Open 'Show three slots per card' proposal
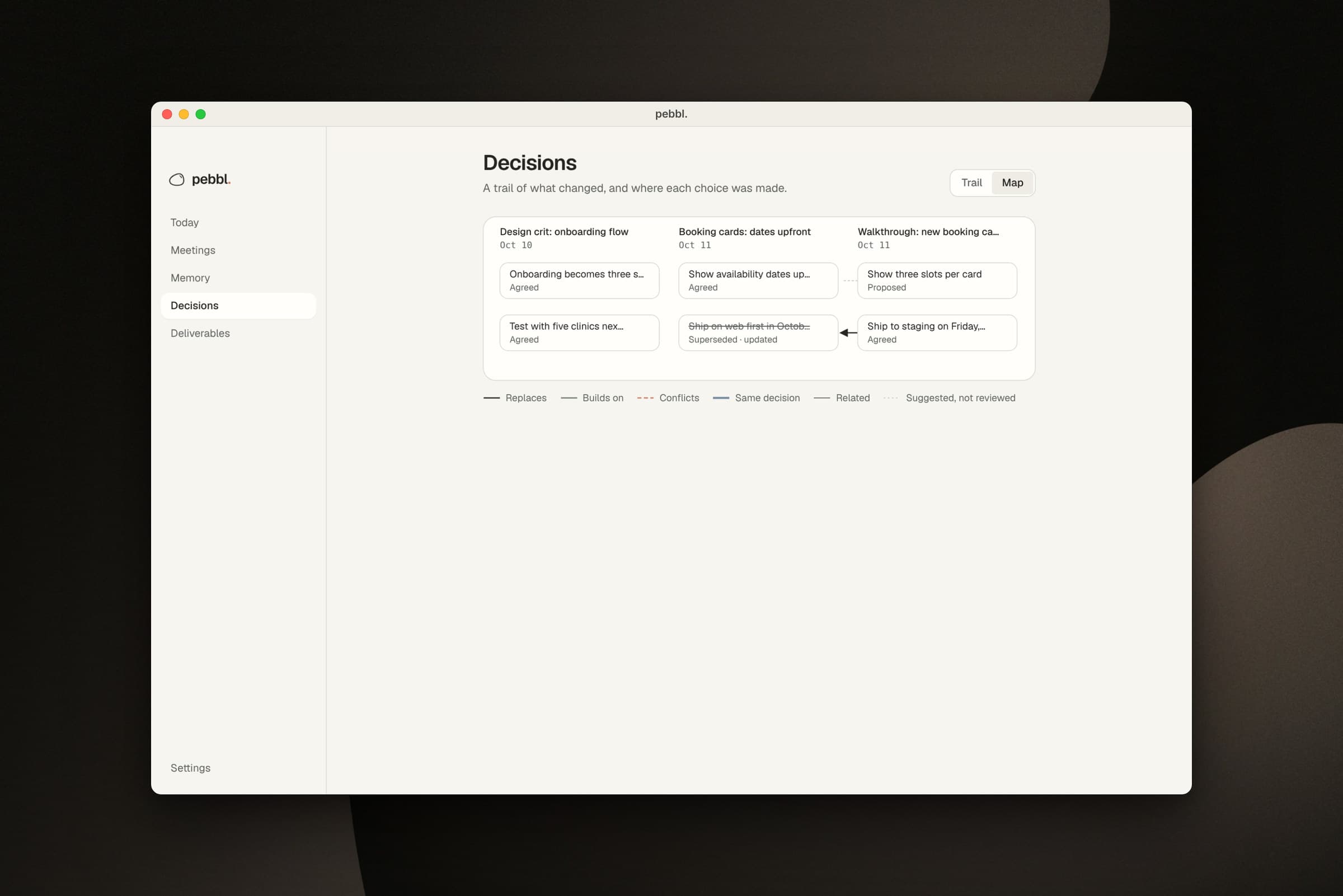The height and width of the screenshot is (896, 1343). [937, 280]
